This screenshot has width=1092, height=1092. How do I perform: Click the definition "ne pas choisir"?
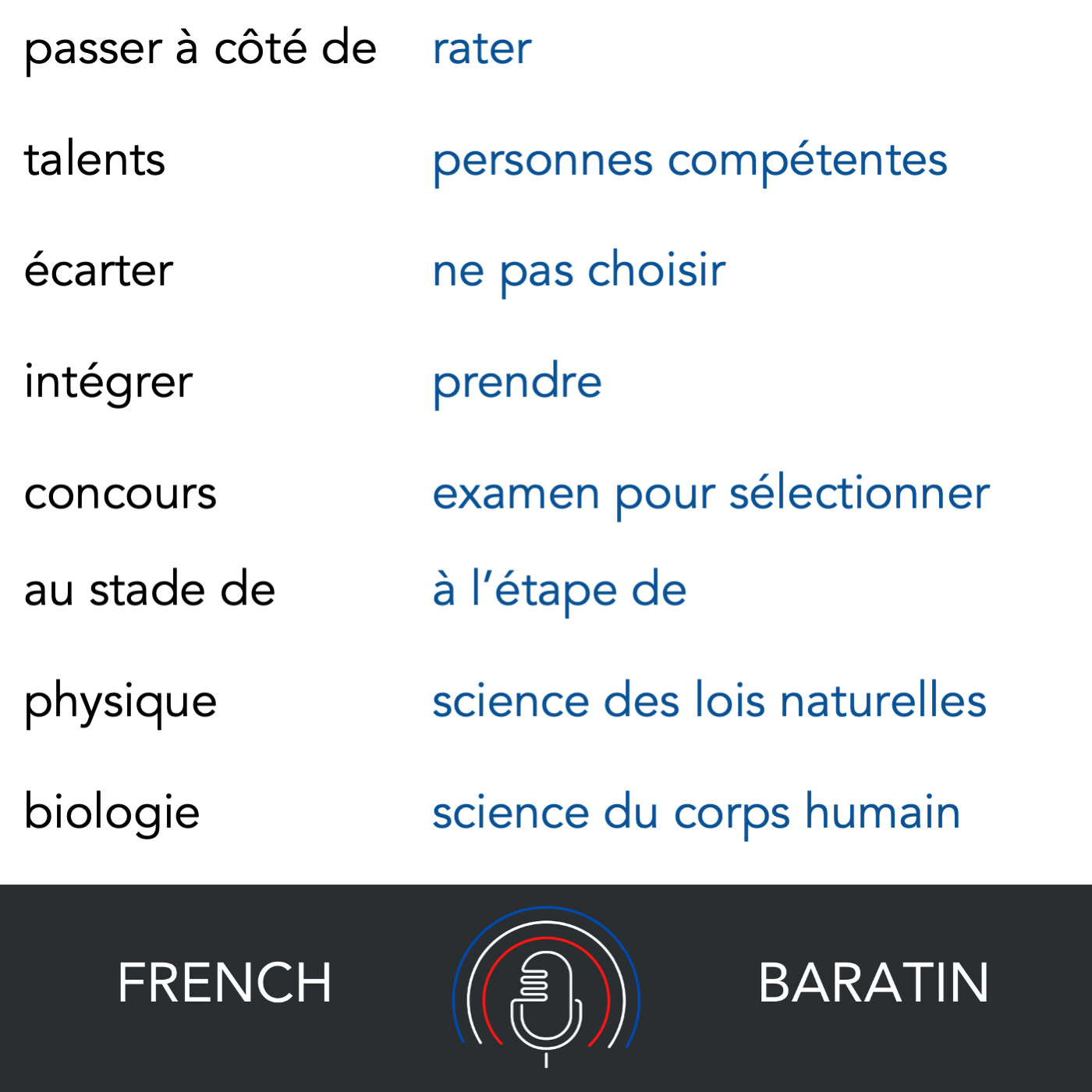click(579, 271)
